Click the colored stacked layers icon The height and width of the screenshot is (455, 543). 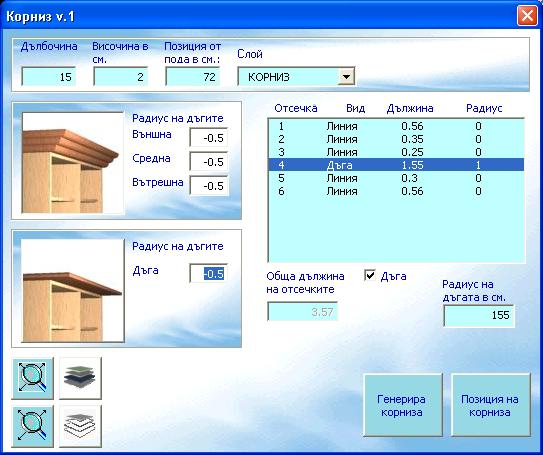[80, 378]
